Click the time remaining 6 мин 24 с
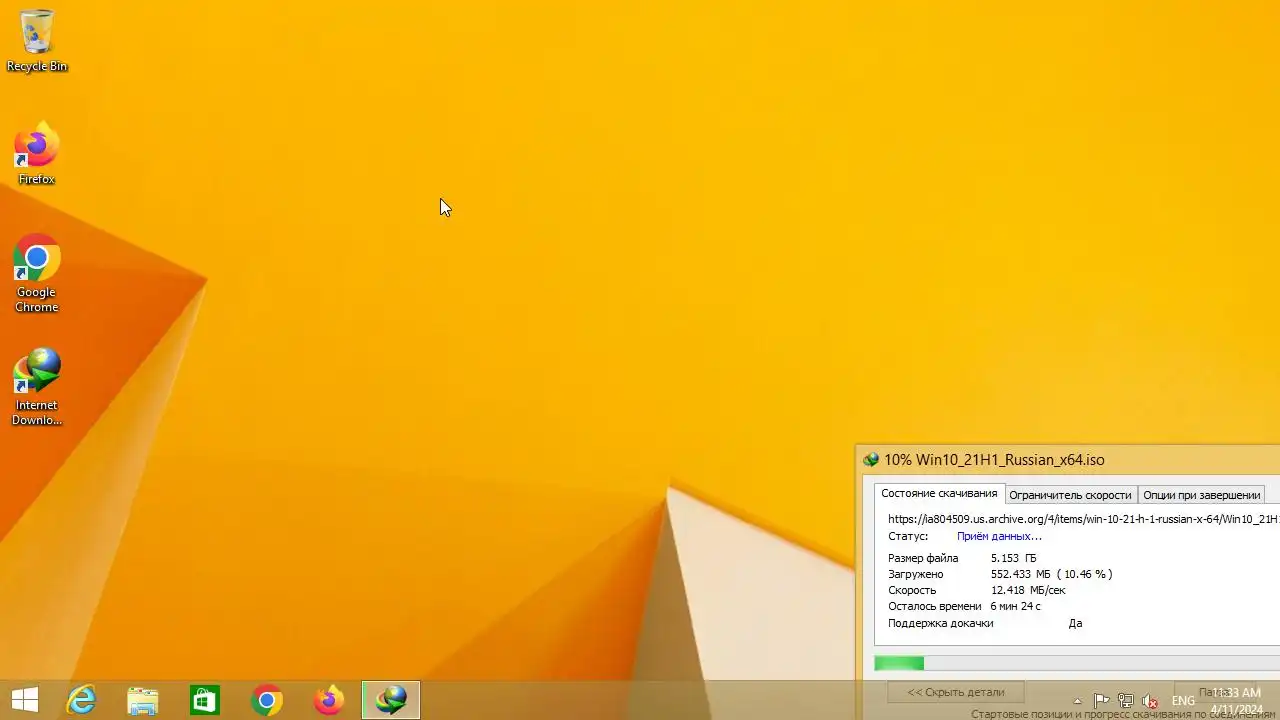This screenshot has width=1280, height=720. 1016,606
